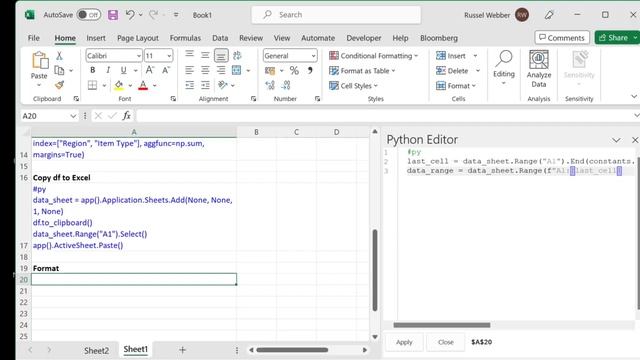Align text right
The image size is (640, 360).
click(221, 70)
